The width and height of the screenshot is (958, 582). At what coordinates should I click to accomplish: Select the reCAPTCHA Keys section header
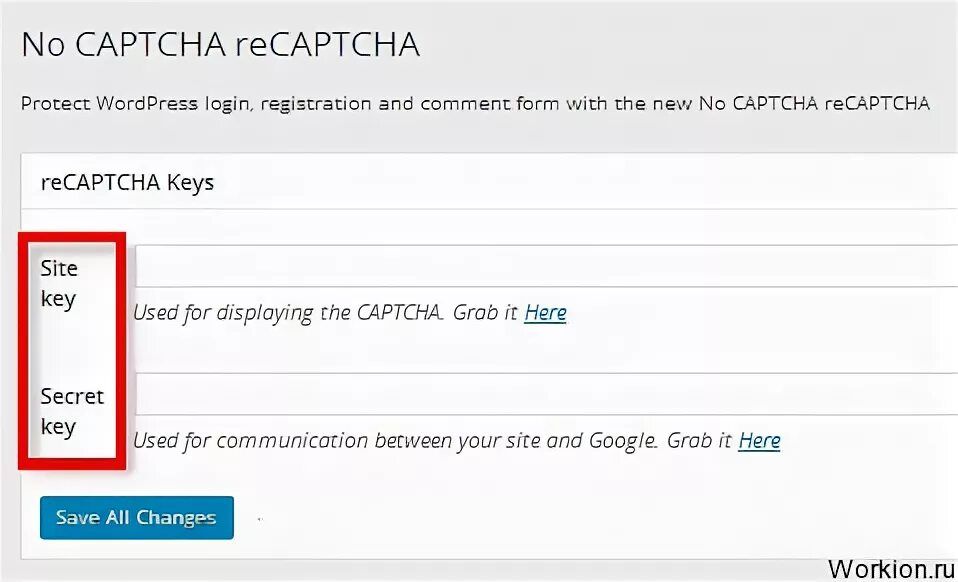(x=127, y=183)
